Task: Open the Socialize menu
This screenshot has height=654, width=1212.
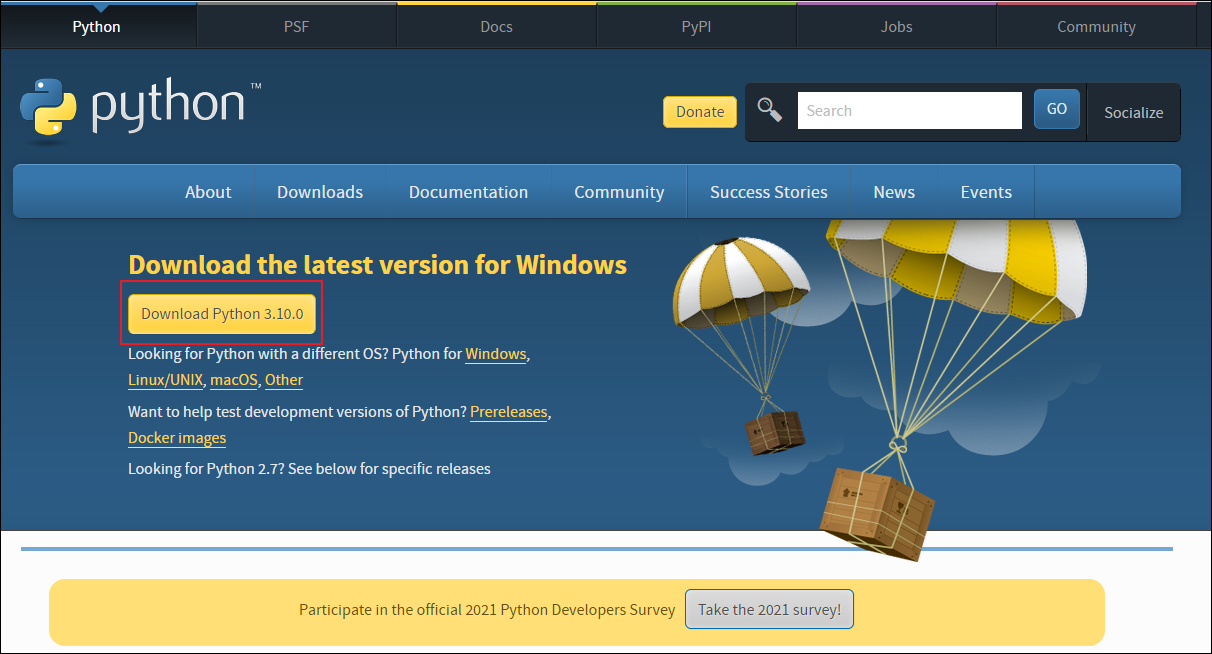Action: (x=1133, y=112)
